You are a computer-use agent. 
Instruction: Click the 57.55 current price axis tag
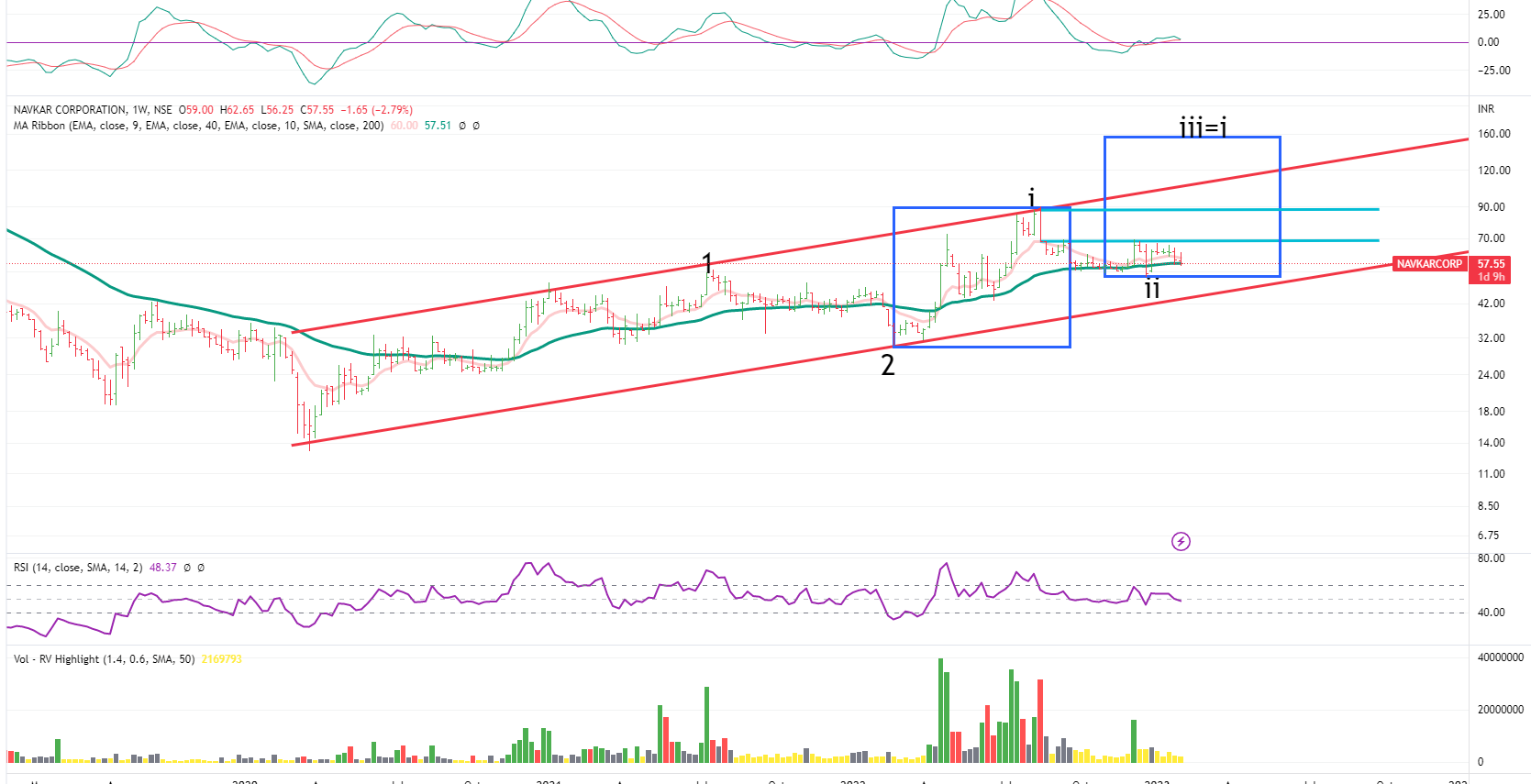1491,264
